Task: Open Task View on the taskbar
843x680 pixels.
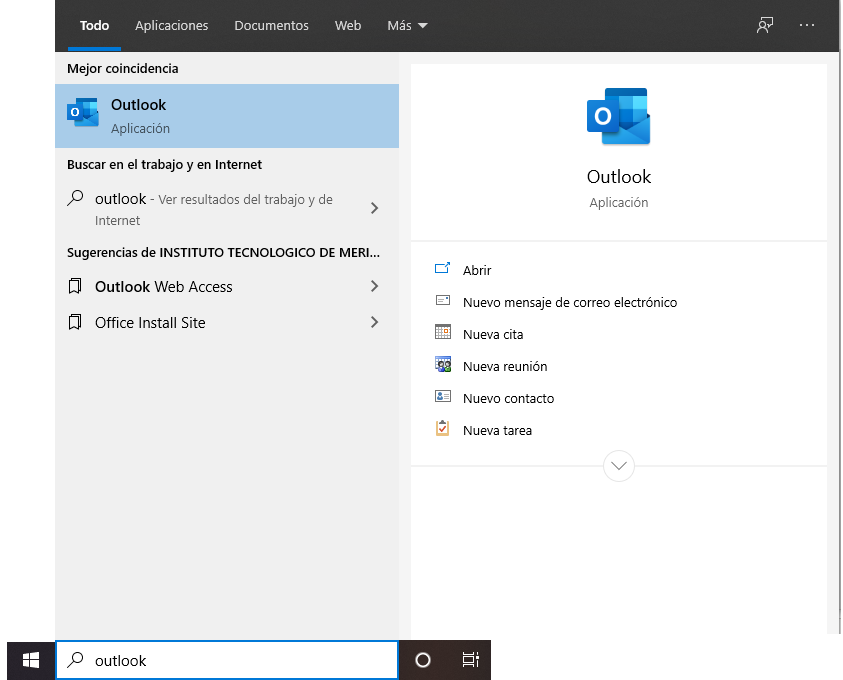Action: point(470,660)
